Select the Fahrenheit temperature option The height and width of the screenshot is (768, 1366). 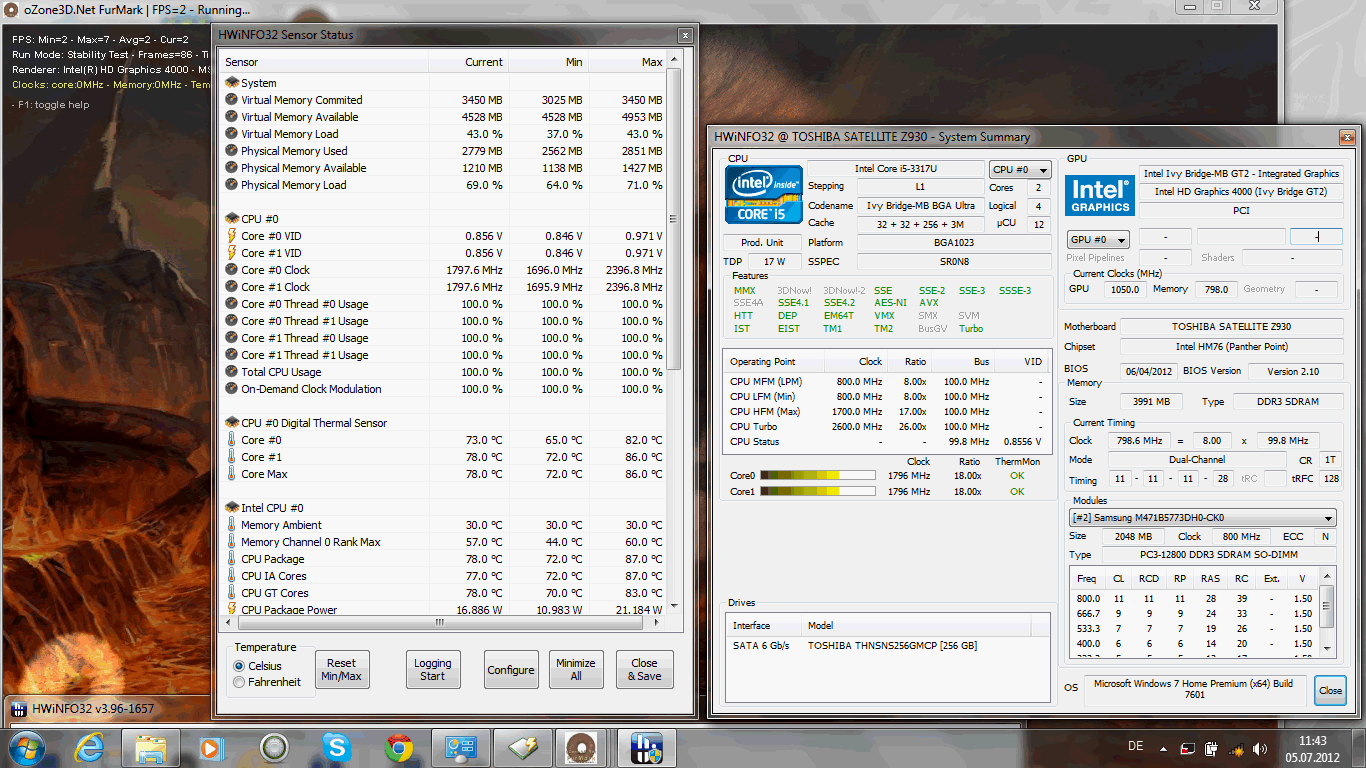coord(239,682)
